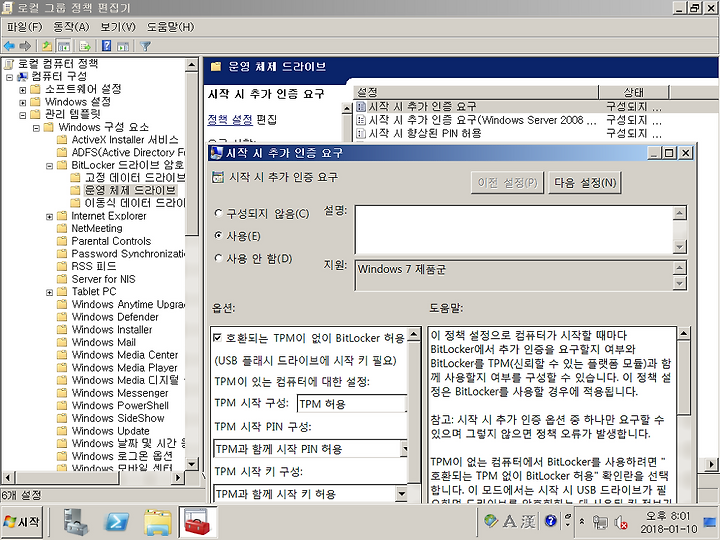Collapse the 컴퓨터 구성 tree node

9,77
